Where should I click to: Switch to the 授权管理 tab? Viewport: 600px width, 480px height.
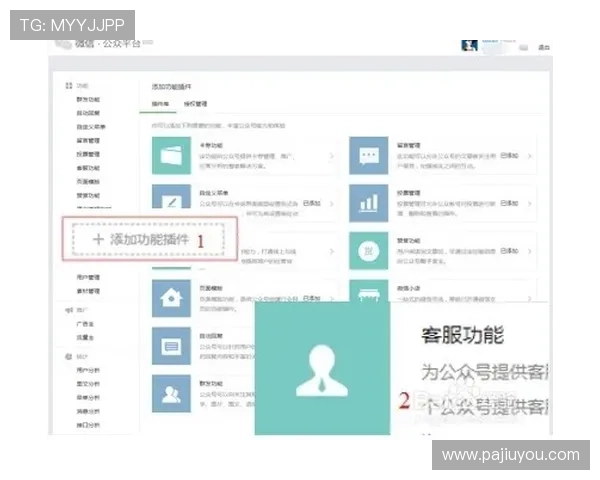click(195, 104)
